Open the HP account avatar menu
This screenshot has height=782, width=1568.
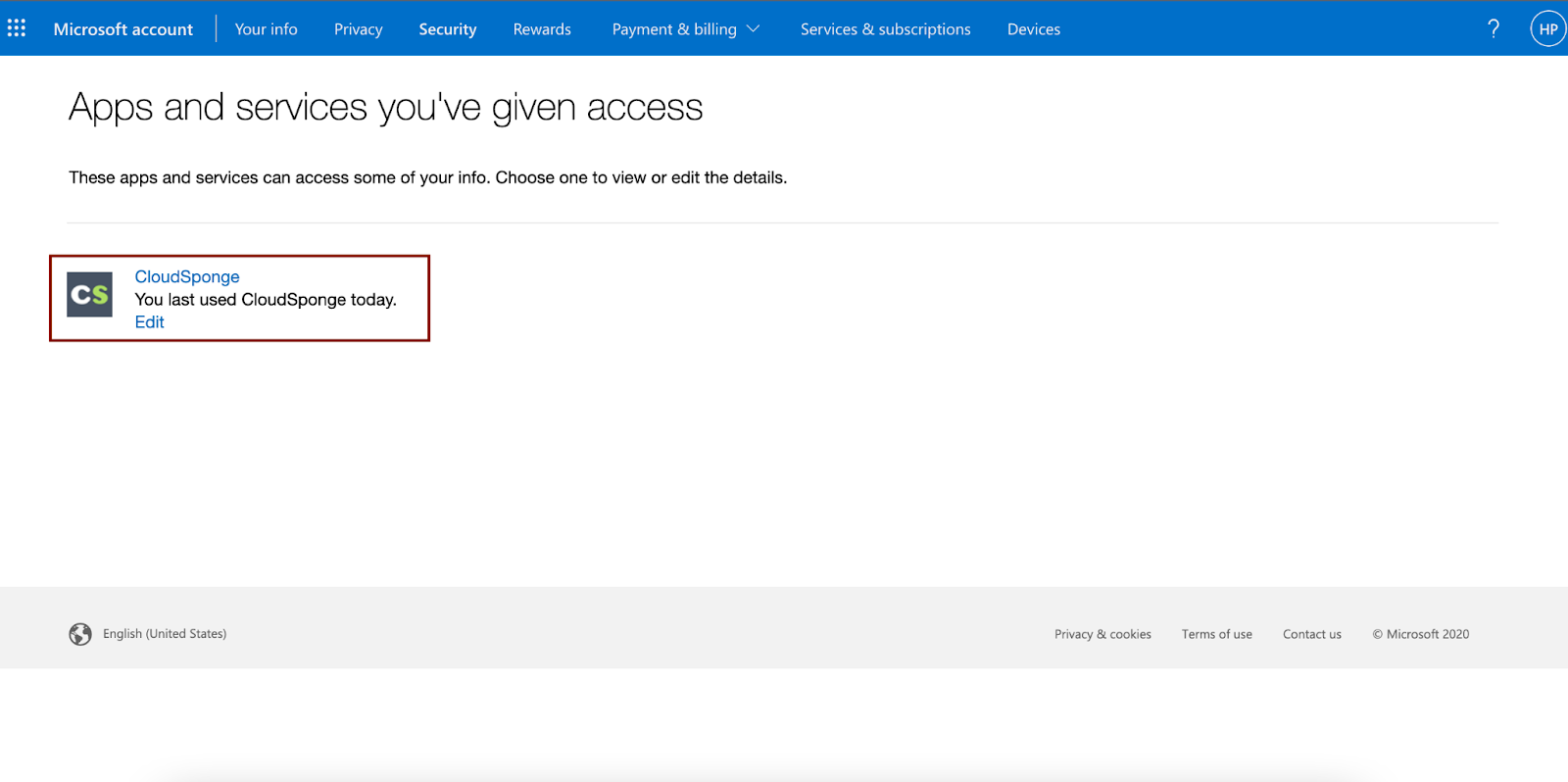coord(1548,28)
